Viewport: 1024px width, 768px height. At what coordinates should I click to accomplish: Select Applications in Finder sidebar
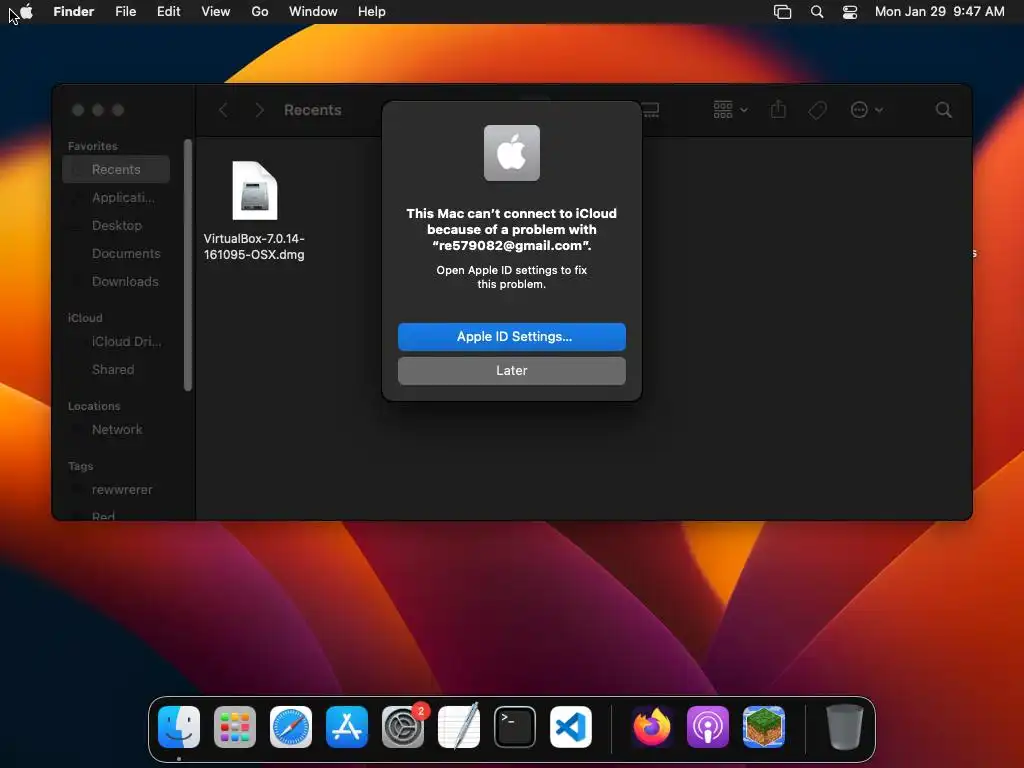click(116, 197)
